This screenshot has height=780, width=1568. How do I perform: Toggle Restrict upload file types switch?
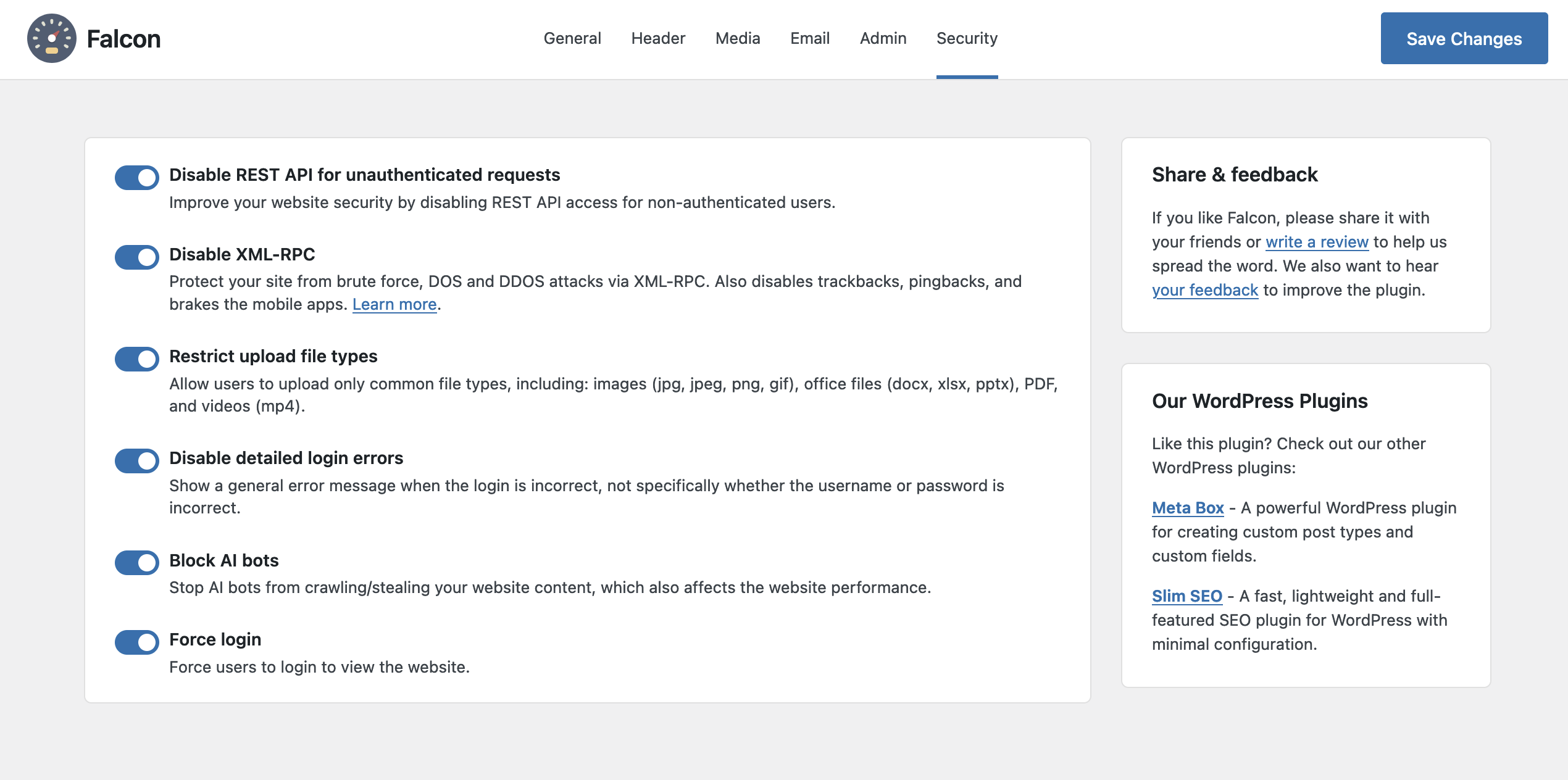[x=137, y=359]
